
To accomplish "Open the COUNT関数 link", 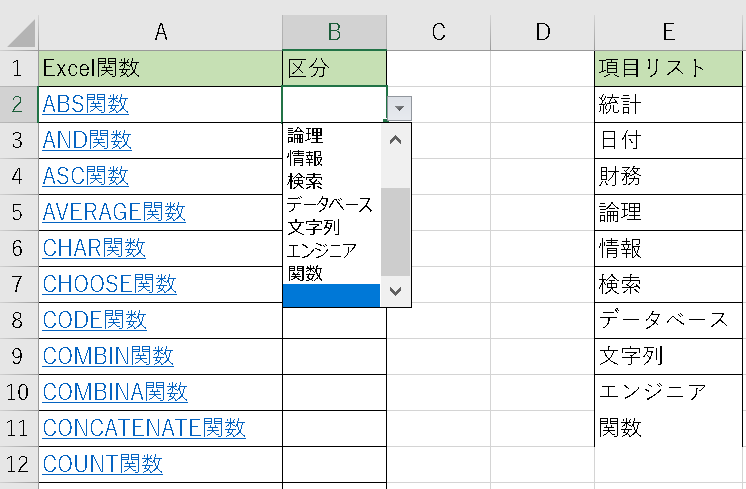I will coord(102,464).
